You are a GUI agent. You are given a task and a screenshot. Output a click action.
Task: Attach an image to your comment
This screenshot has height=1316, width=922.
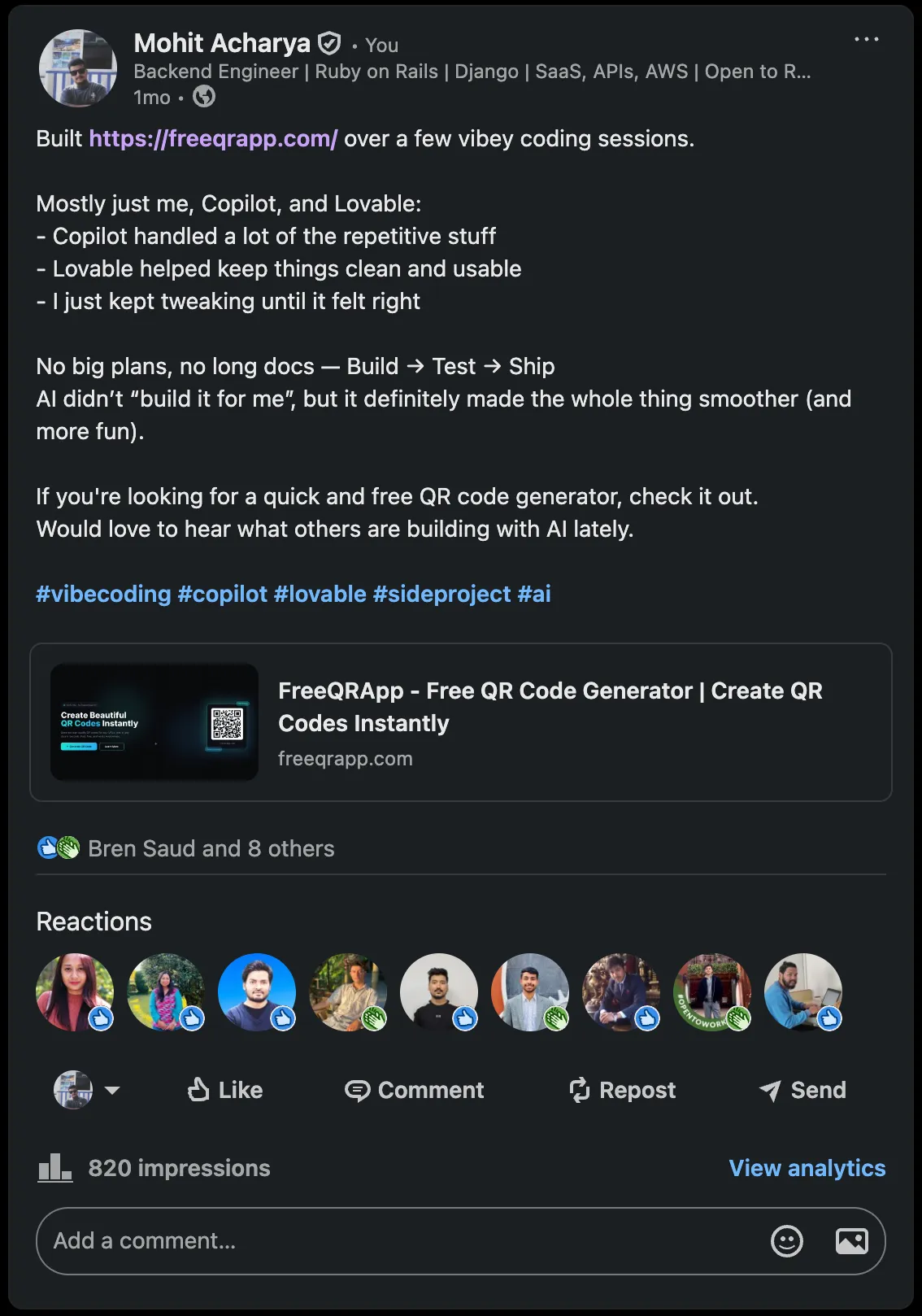pyautogui.click(x=852, y=1240)
